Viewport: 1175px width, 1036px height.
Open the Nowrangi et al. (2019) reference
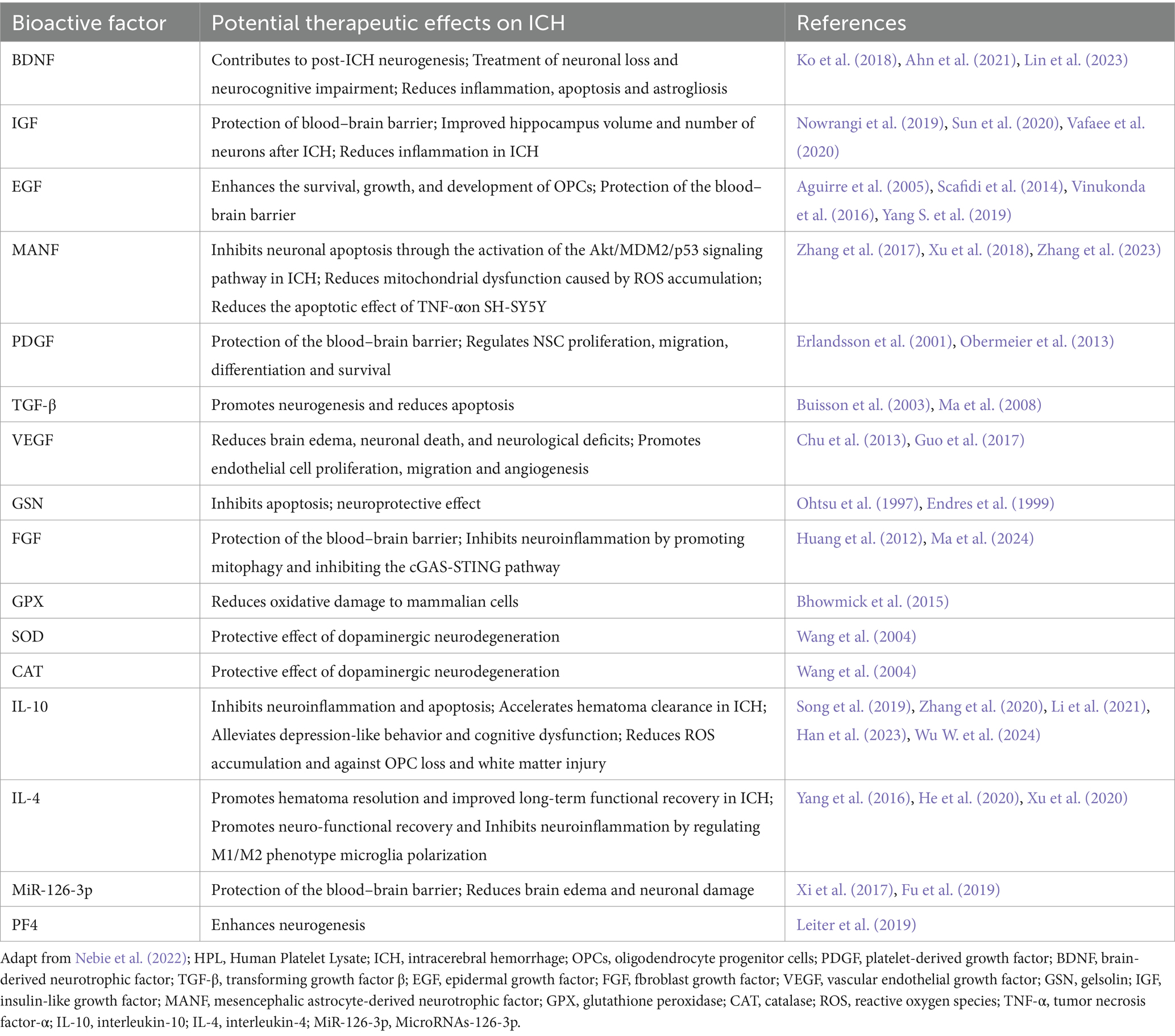tap(870, 123)
